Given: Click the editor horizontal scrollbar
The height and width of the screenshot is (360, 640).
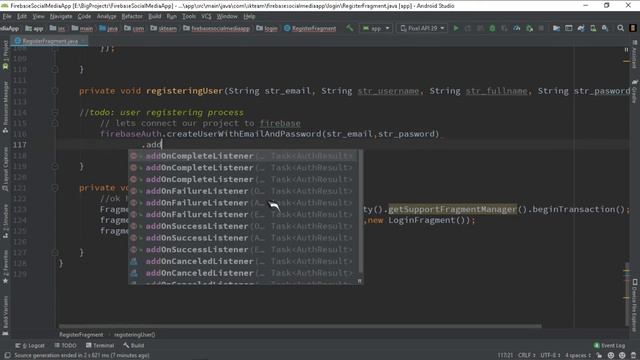Looking at the screenshot, I should point(300,326).
